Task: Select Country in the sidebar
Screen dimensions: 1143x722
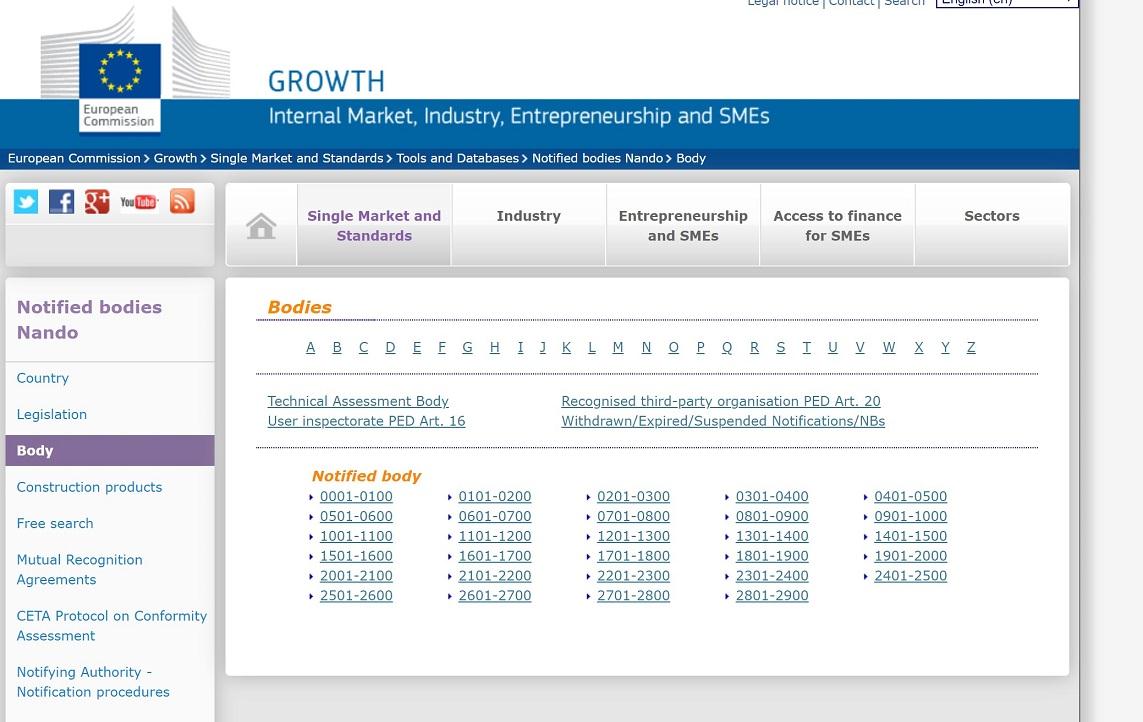Action: pos(43,378)
